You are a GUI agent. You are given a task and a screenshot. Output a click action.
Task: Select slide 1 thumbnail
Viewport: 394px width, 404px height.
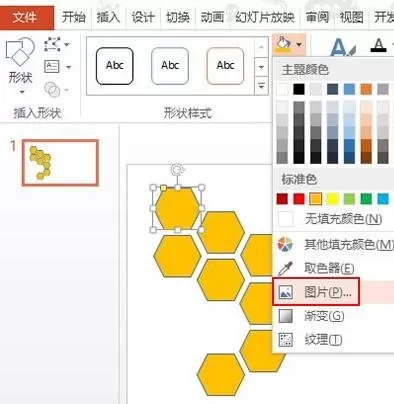60,163
